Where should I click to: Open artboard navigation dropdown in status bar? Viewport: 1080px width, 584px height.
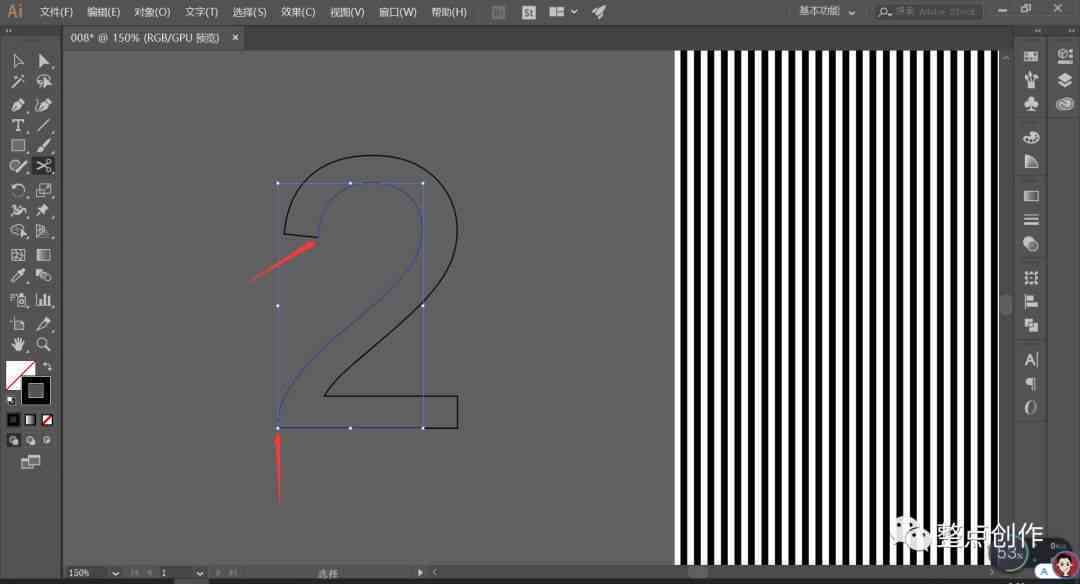pyautogui.click(x=199, y=573)
